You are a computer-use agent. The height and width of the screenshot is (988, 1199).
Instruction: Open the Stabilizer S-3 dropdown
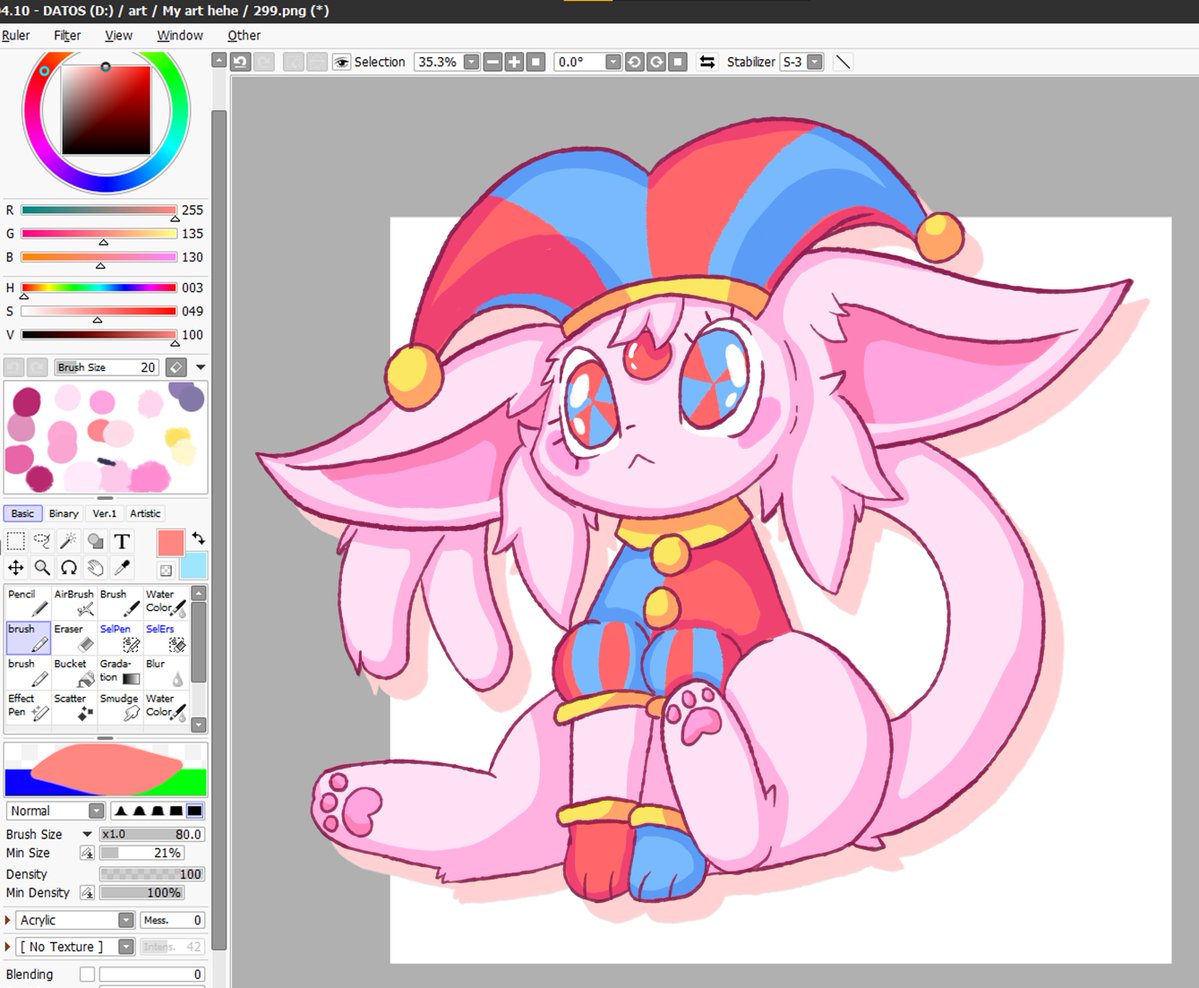point(815,62)
